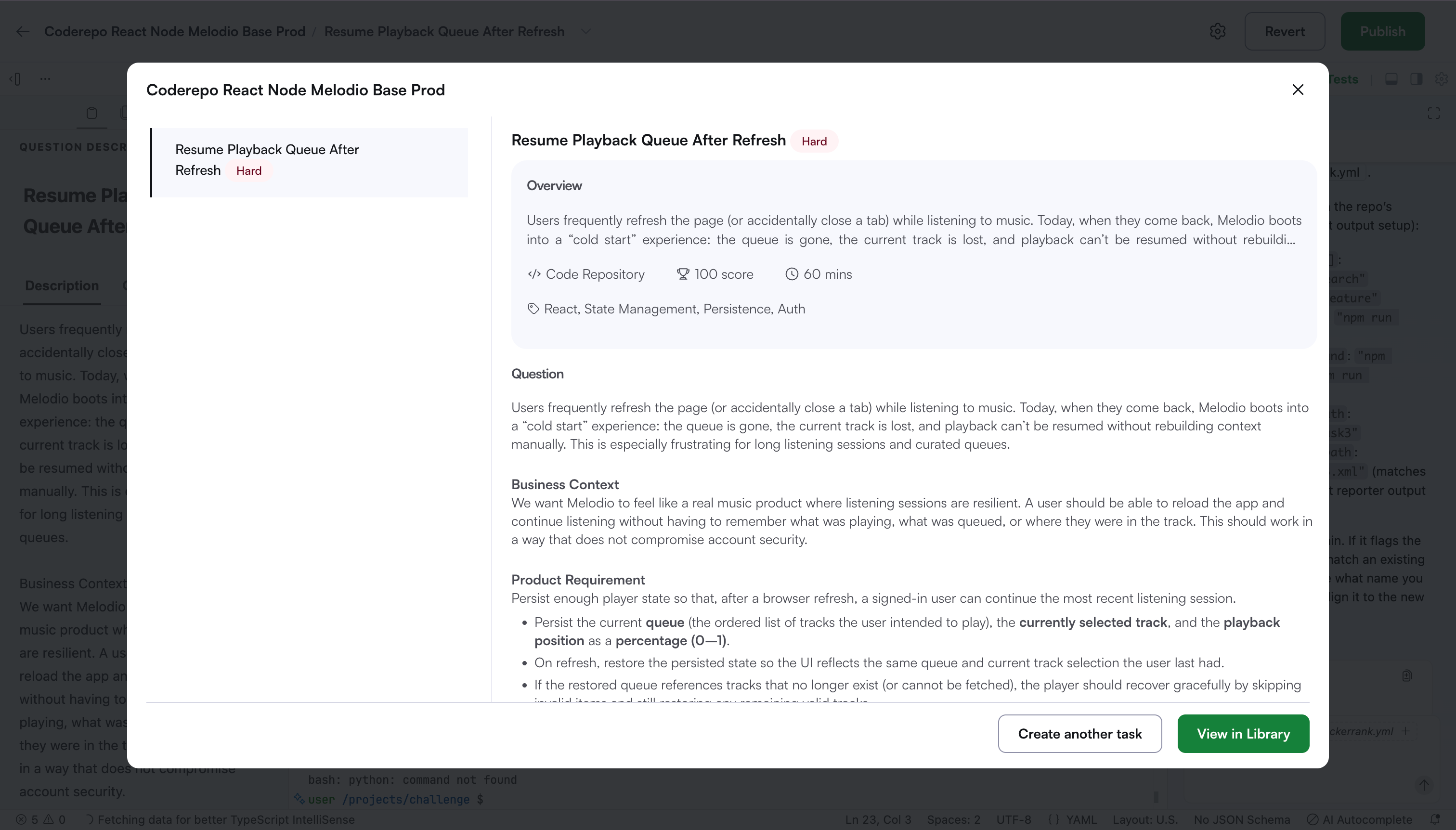The width and height of the screenshot is (1456, 830).
Task: Toggle the right side panel layout icon
Action: [1416, 79]
